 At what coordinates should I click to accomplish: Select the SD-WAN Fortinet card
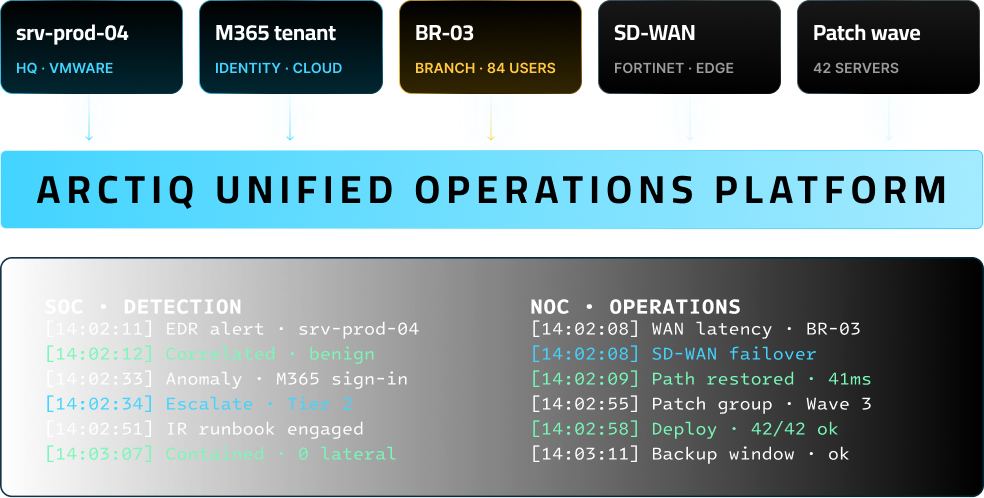tap(689, 47)
